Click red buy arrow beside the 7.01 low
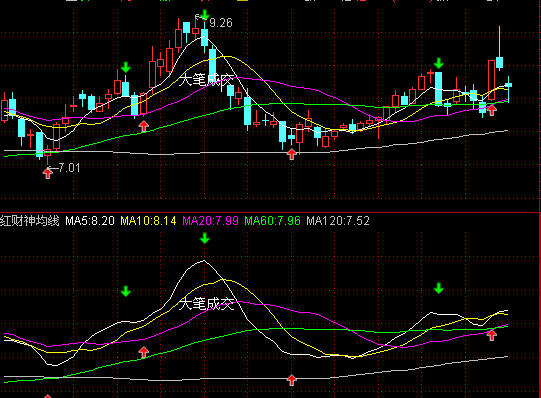The width and height of the screenshot is (541, 398). click(x=48, y=172)
